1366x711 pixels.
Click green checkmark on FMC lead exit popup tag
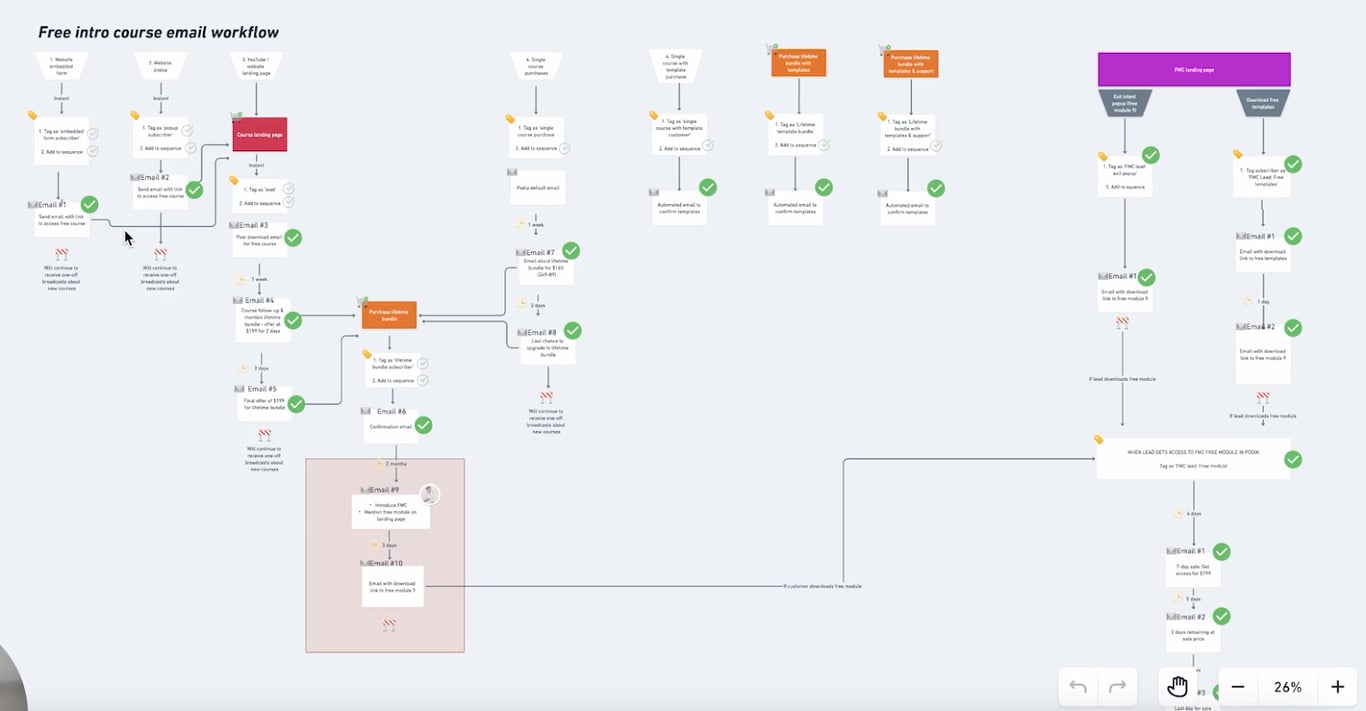(1151, 155)
